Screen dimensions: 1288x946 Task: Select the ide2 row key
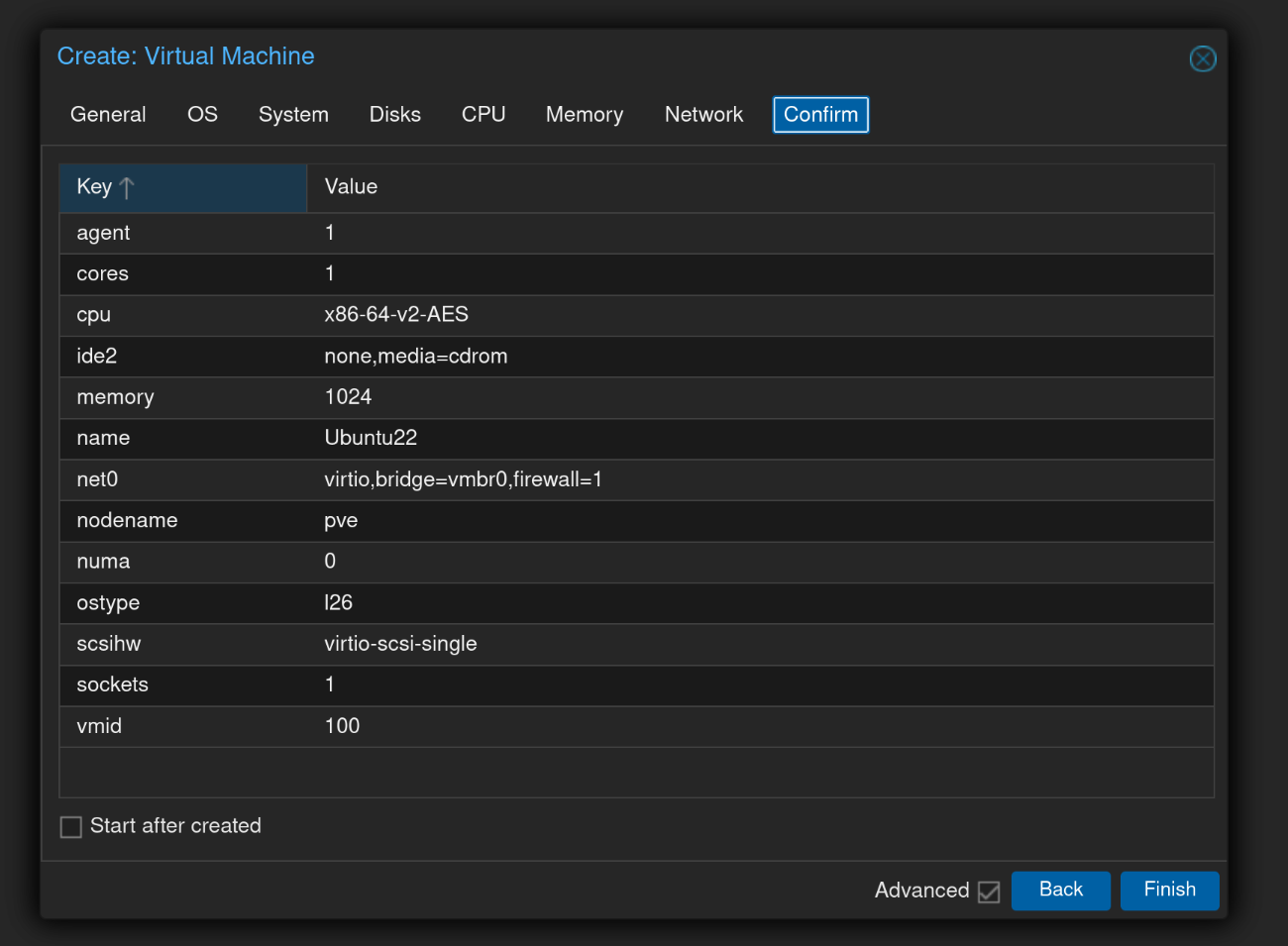coord(96,357)
